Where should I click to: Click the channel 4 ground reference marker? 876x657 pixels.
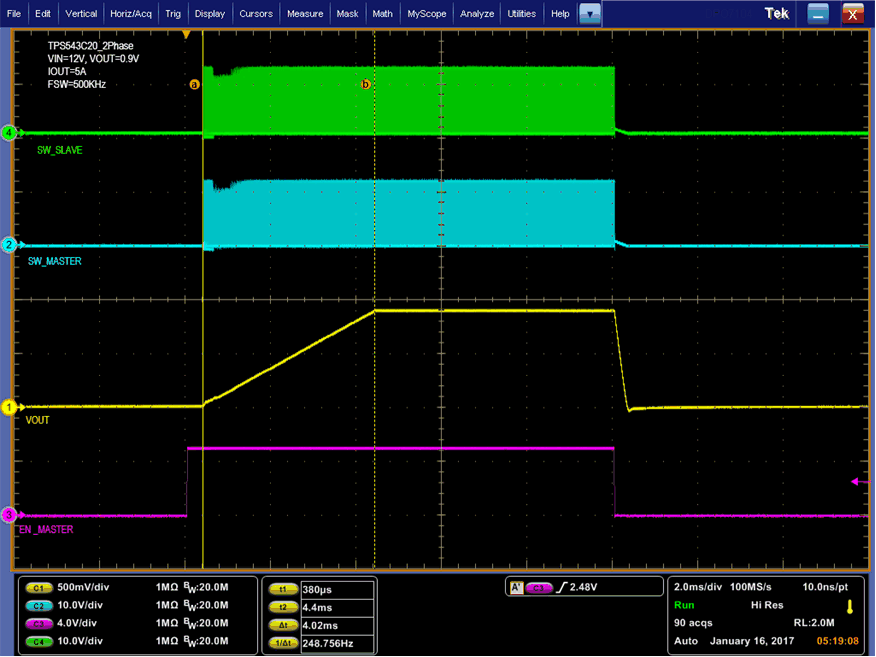point(9,133)
